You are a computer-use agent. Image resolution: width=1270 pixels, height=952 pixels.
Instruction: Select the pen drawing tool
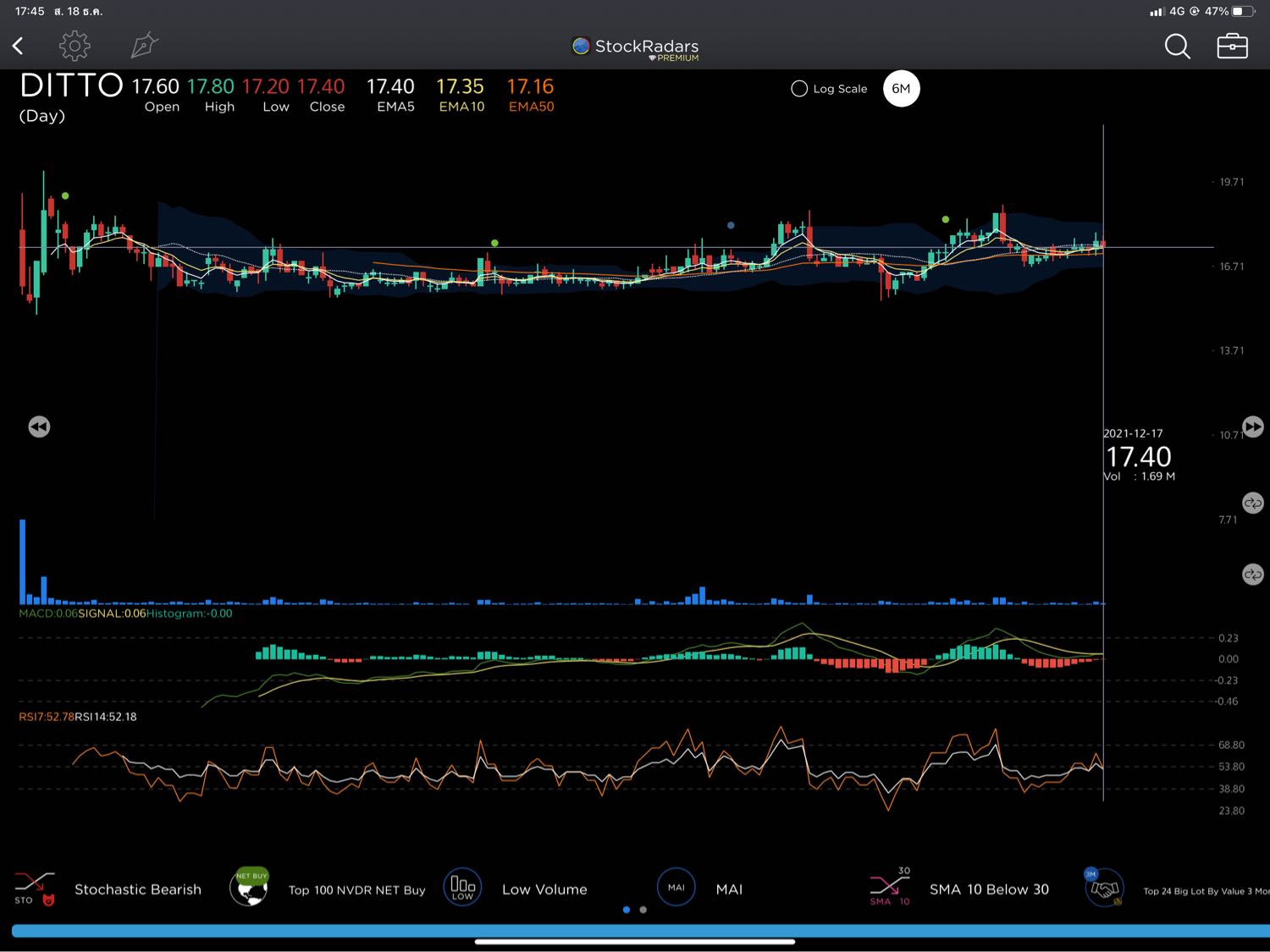click(x=144, y=46)
